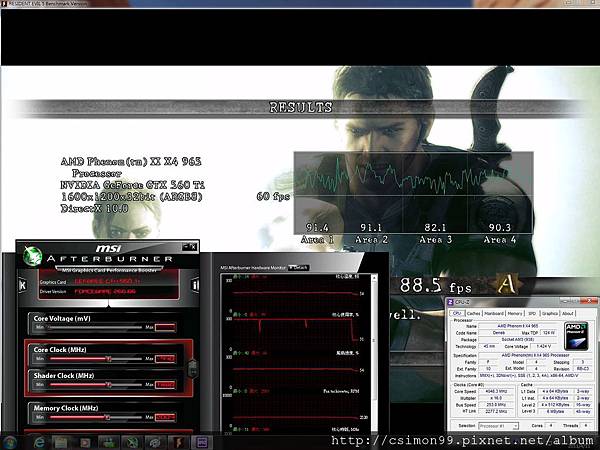Click the RESULTS heading banner

(x=301, y=108)
